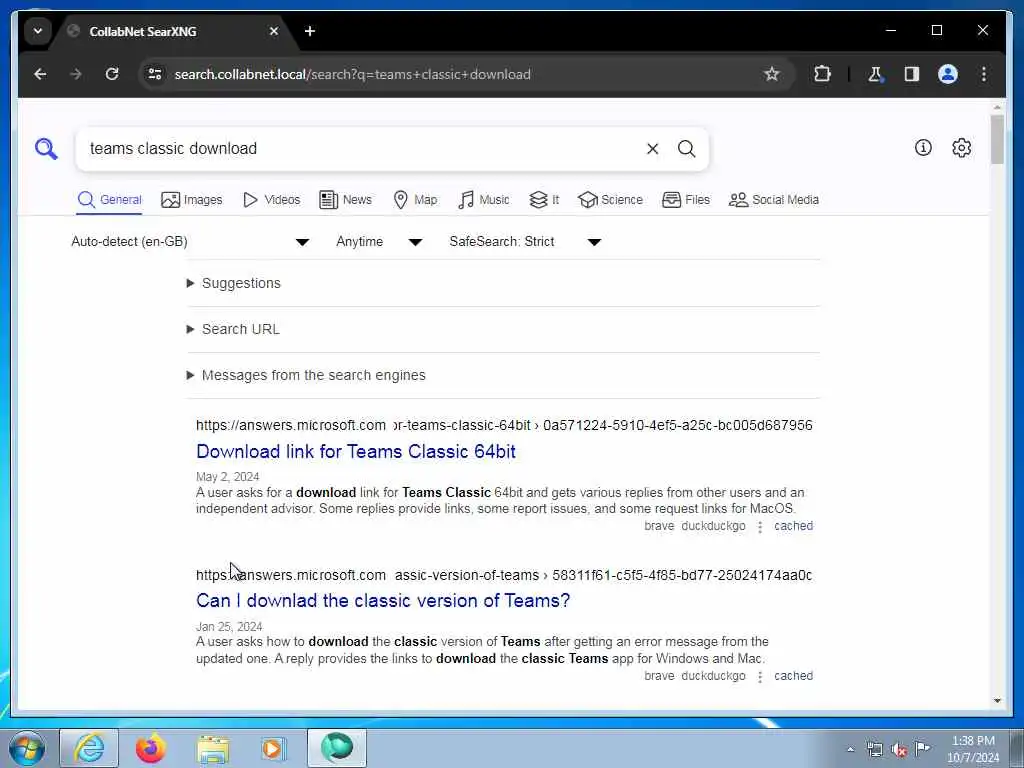This screenshot has width=1024, height=768.
Task: Open cached link of first result
Action: coord(793,526)
